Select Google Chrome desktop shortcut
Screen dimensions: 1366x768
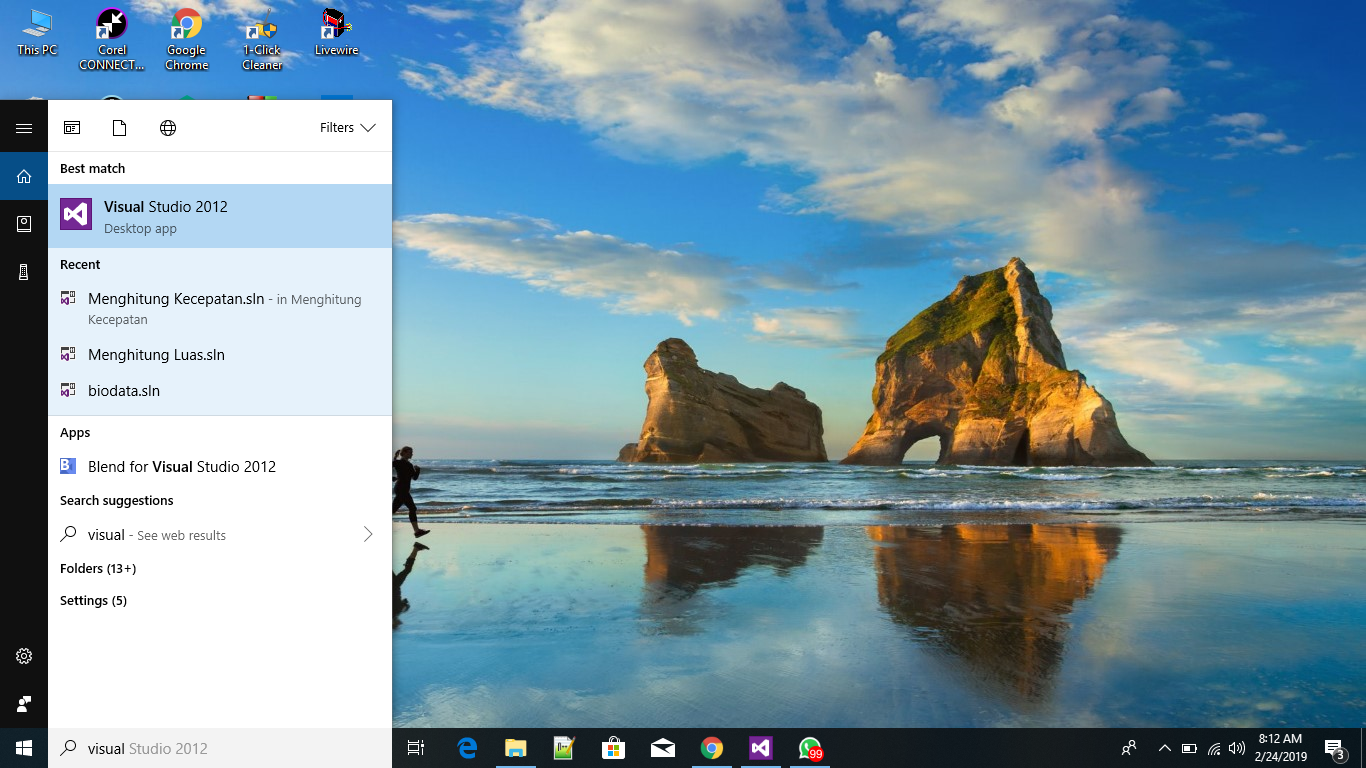point(186,40)
